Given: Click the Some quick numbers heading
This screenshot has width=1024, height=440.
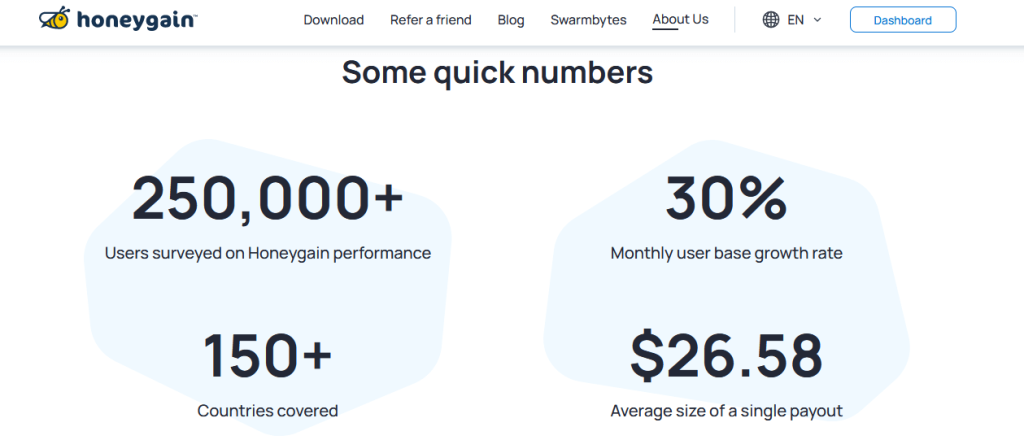Looking at the screenshot, I should pyautogui.click(x=497, y=72).
